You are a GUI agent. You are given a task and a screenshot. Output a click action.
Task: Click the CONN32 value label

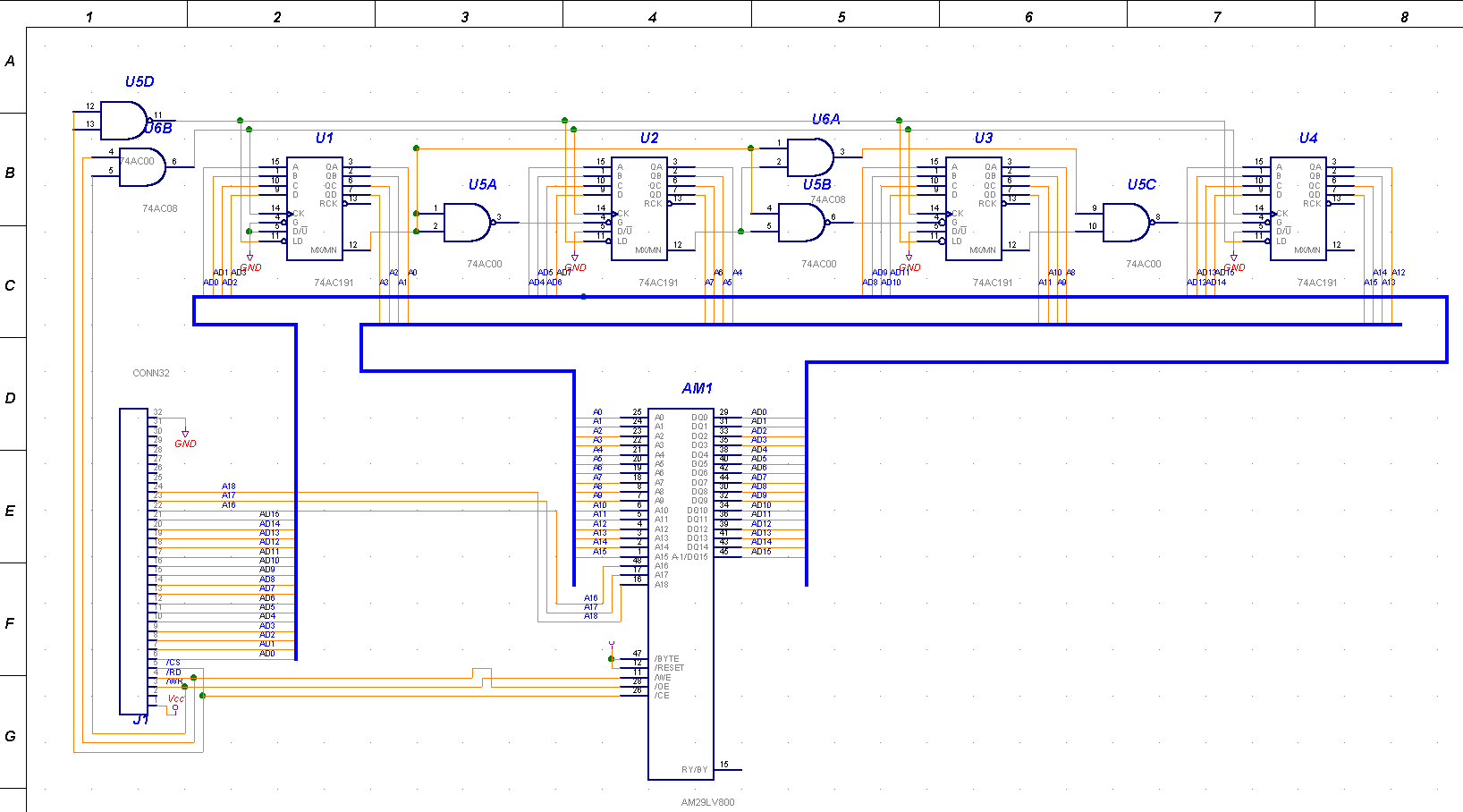pos(150,373)
